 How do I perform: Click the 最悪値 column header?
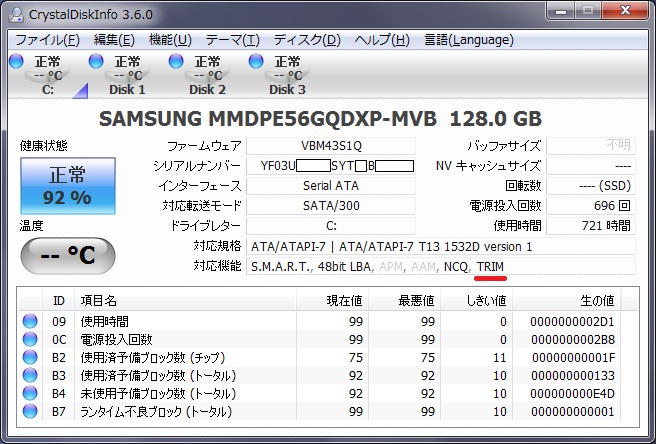pos(405,300)
